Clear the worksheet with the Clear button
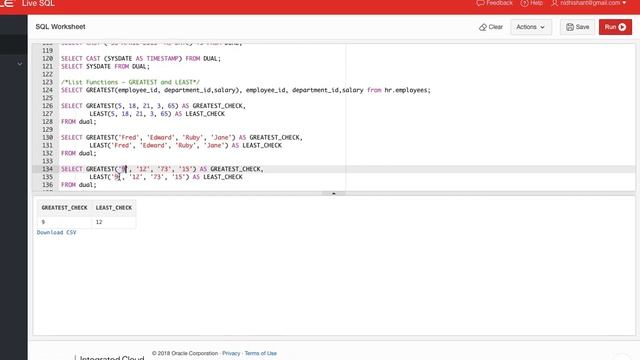The height and width of the screenshot is (360, 640). pyautogui.click(x=491, y=27)
